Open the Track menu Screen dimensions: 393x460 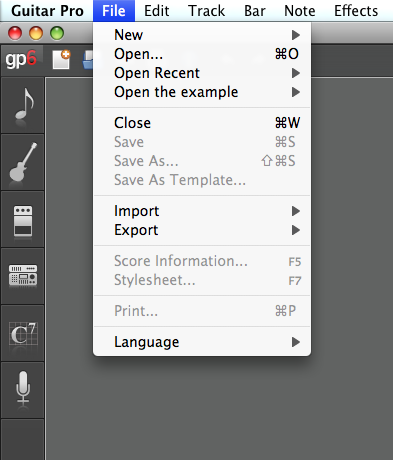pos(206,11)
